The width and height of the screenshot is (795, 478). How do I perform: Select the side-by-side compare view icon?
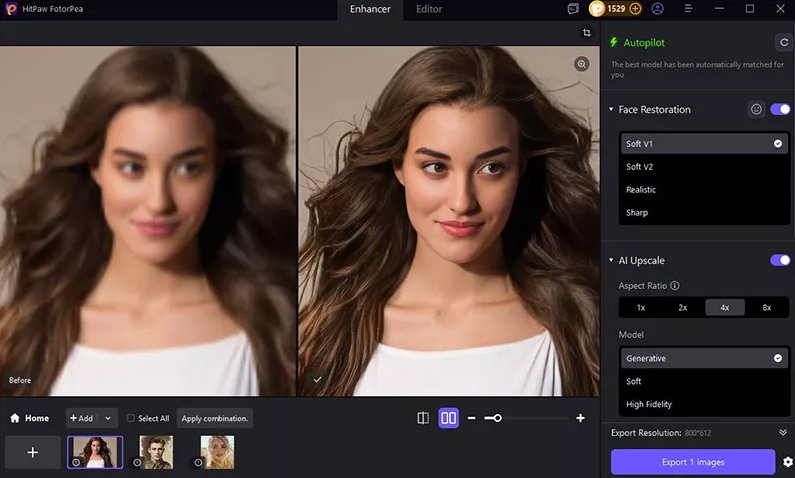pyautogui.click(x=448, y=418)
